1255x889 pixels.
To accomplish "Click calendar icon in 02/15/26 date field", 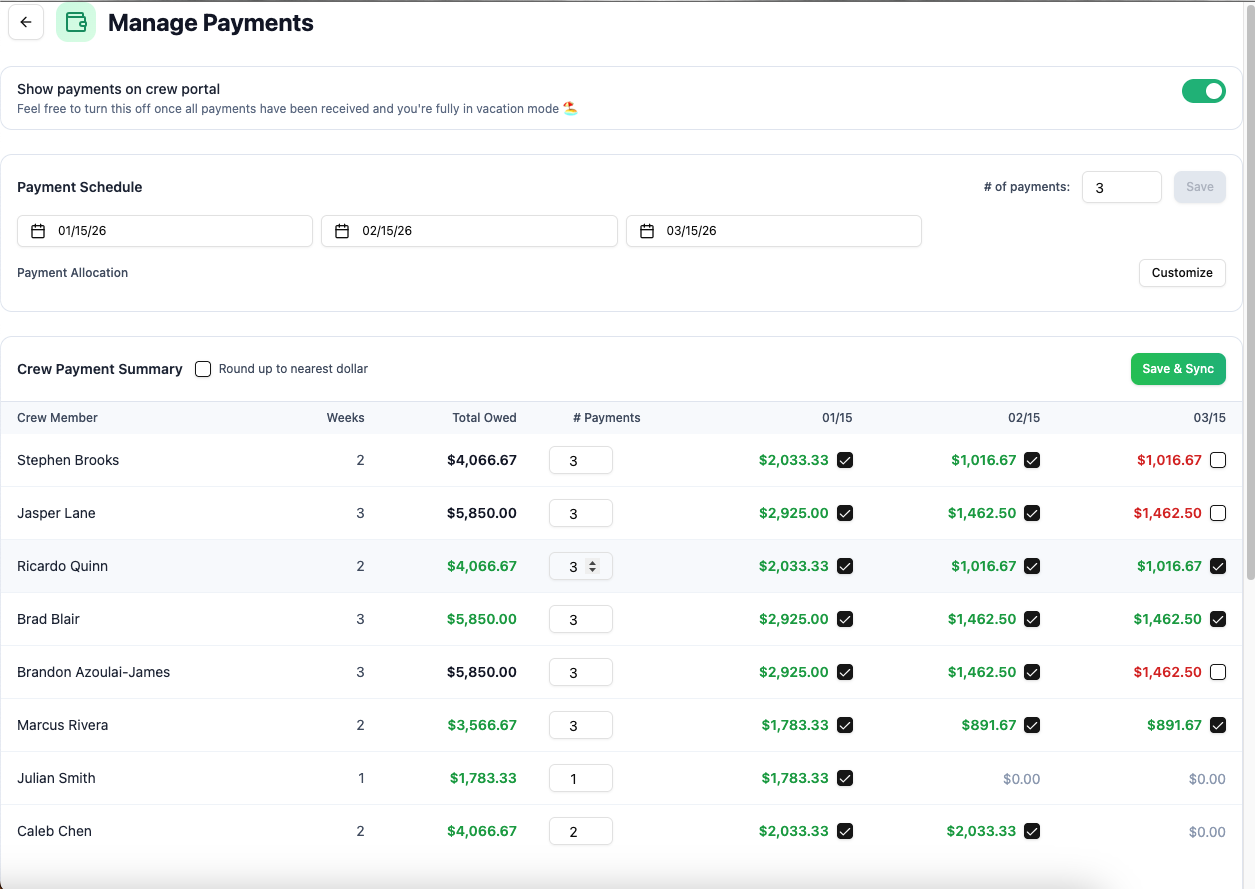I will (342, 231).
